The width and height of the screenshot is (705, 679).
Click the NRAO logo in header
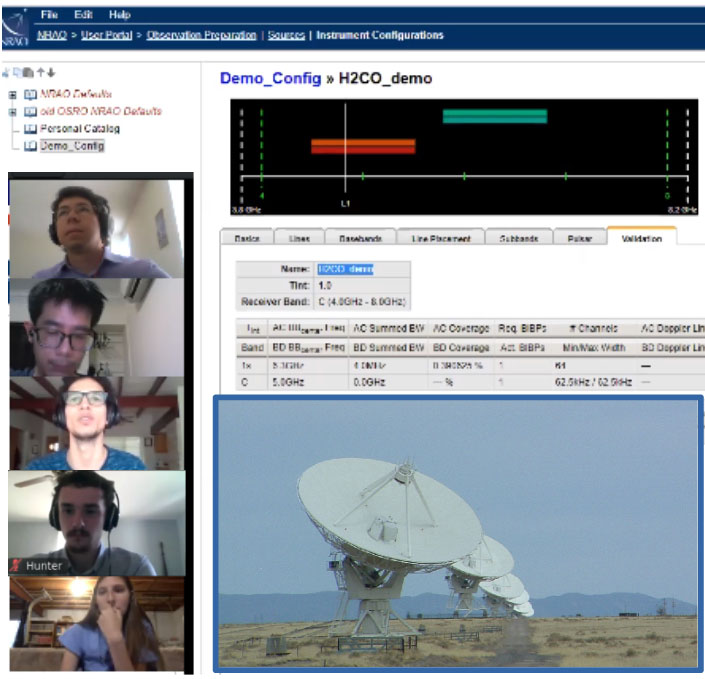pyautogui.click(x=15, y=29)
